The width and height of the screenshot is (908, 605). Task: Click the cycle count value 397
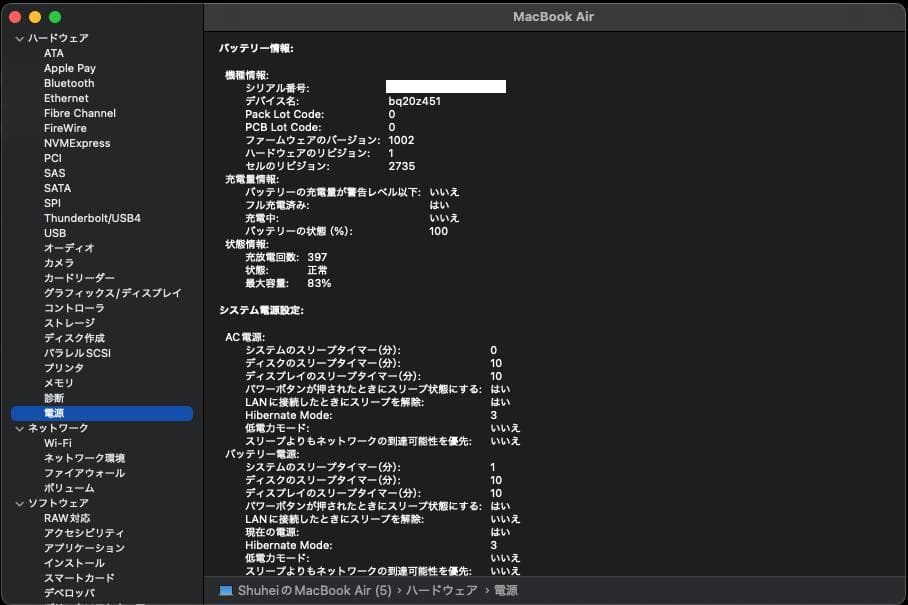(317, 258)
